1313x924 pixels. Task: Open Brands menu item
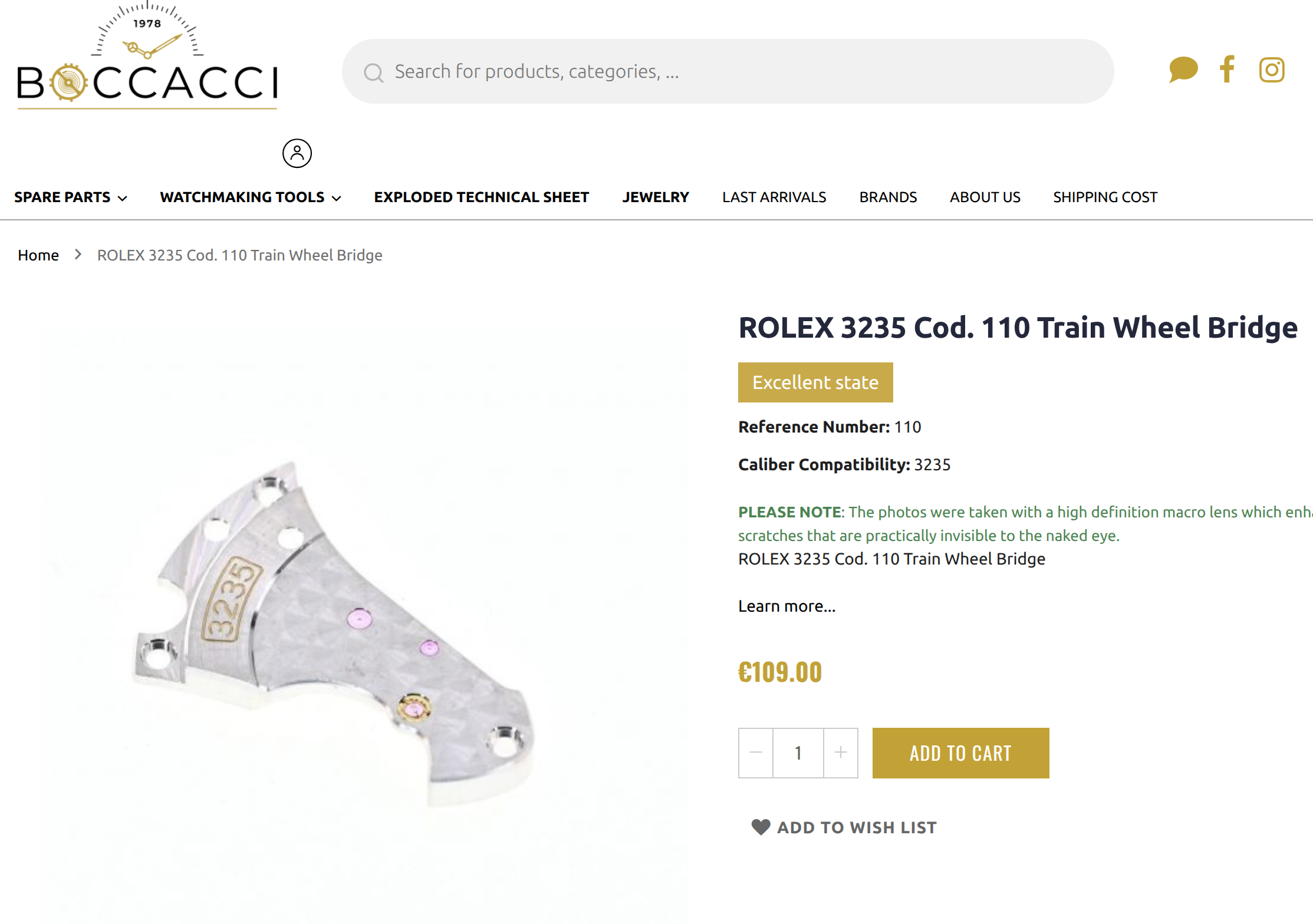pos(888,197)
